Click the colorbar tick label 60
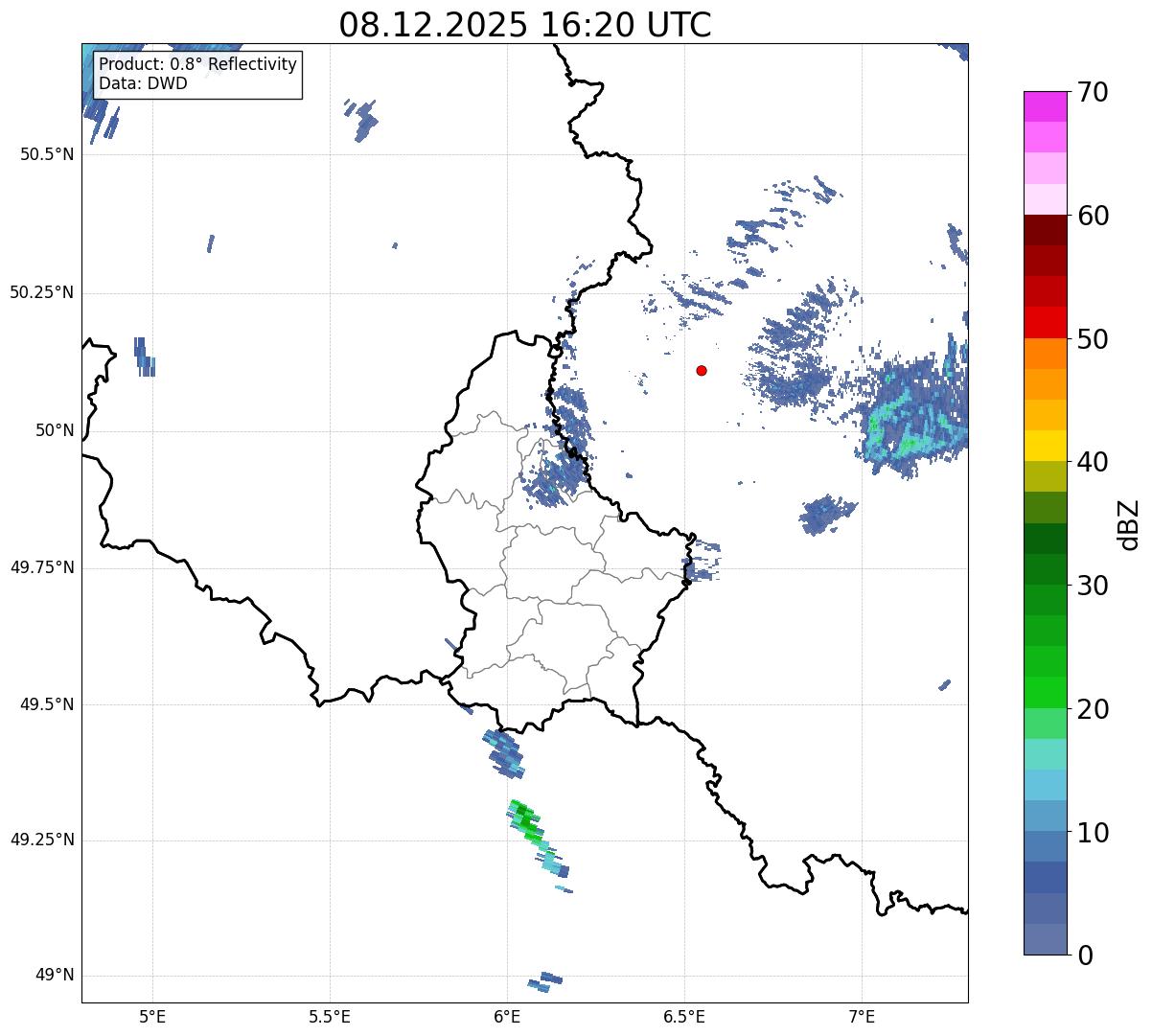1152x1036 pixels. (x=1093, y=216)
